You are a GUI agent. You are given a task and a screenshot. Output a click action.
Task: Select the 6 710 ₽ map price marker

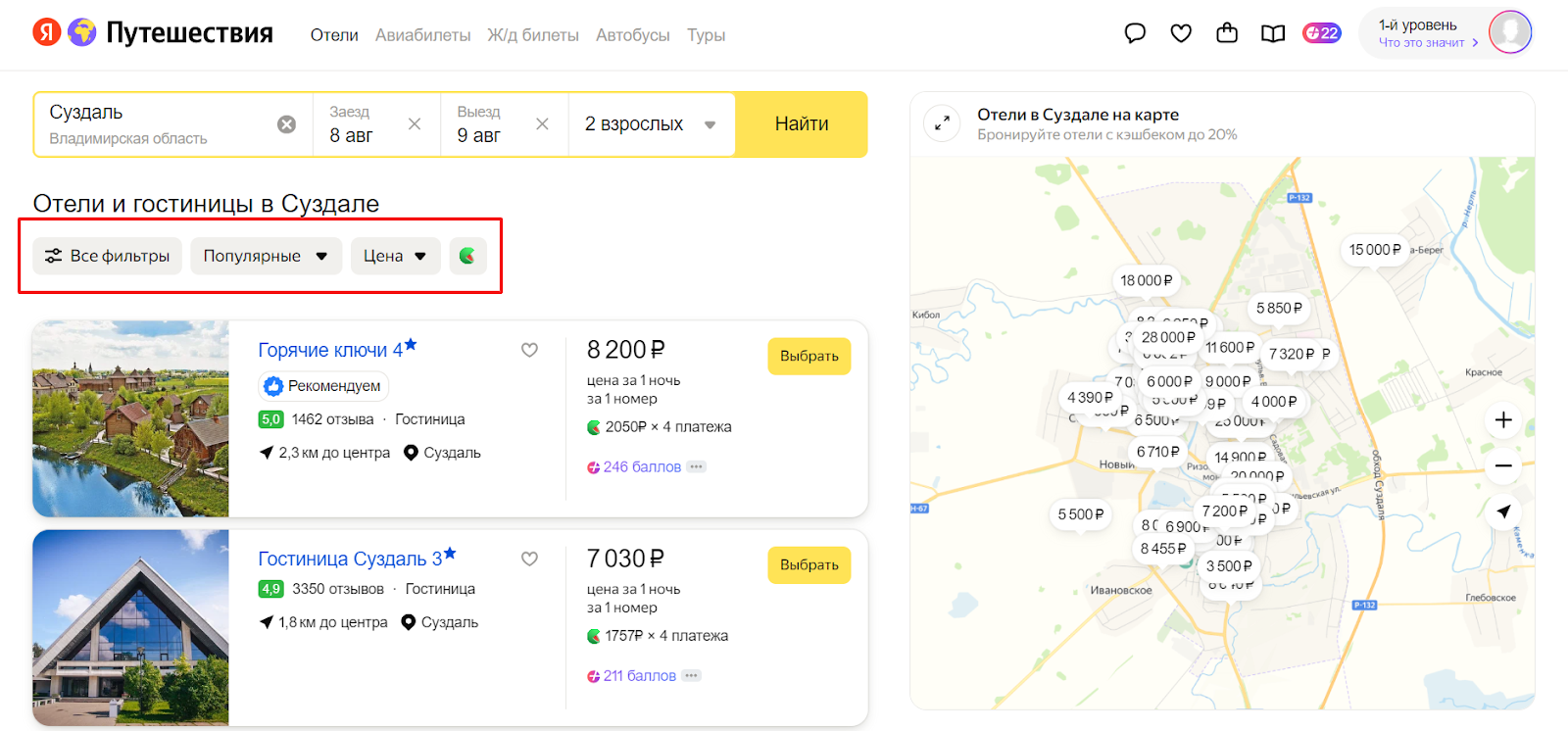coord(1157,452)
